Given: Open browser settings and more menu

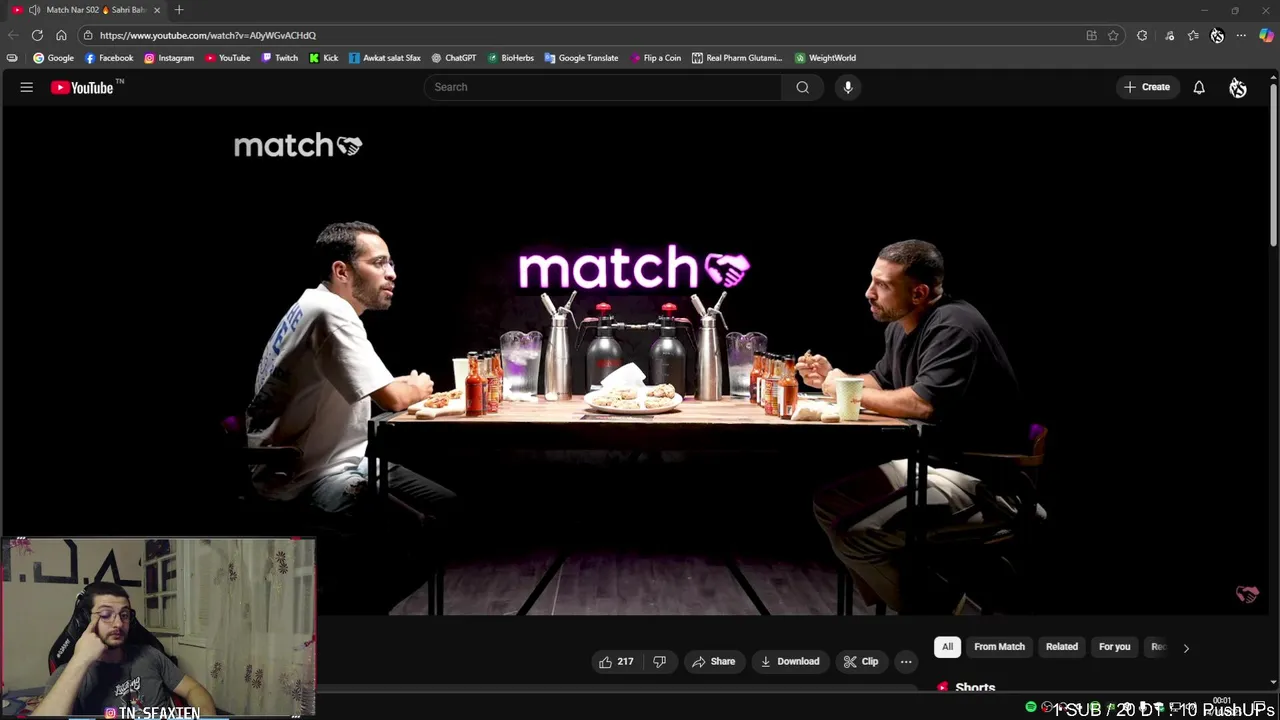Looking at the screenshot, I should point(1241,35).
